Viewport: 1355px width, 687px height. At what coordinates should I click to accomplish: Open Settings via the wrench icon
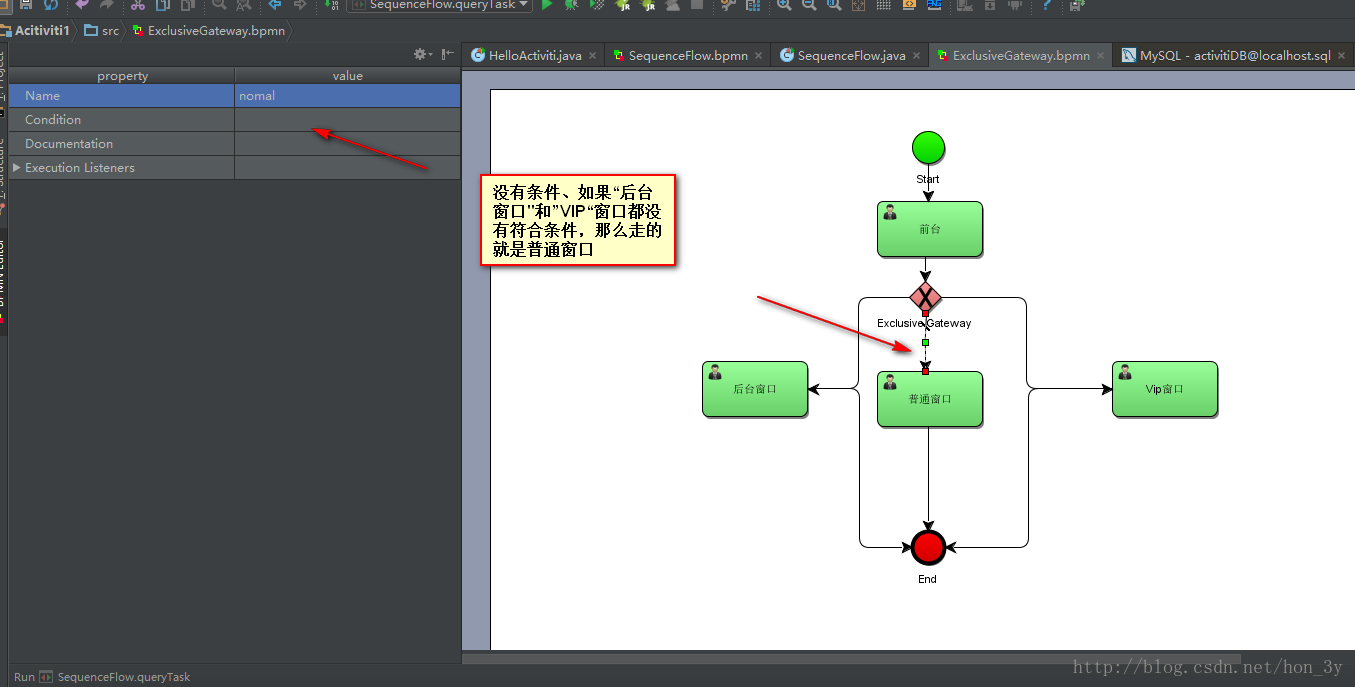coord(728,4)
